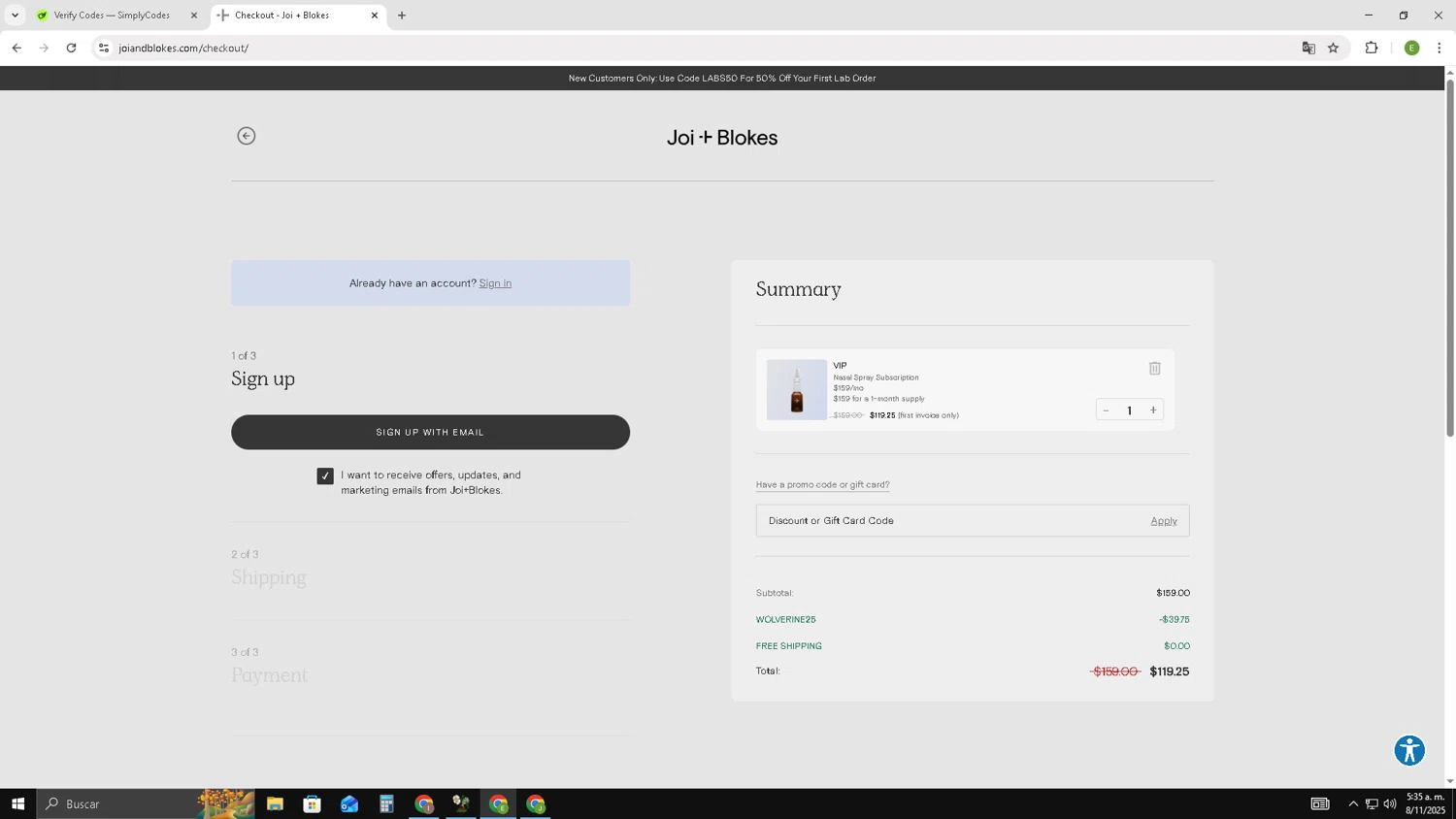The image size is (1456, 819).
Task: Open Outlook from taskbar
Action: [349, 803]
